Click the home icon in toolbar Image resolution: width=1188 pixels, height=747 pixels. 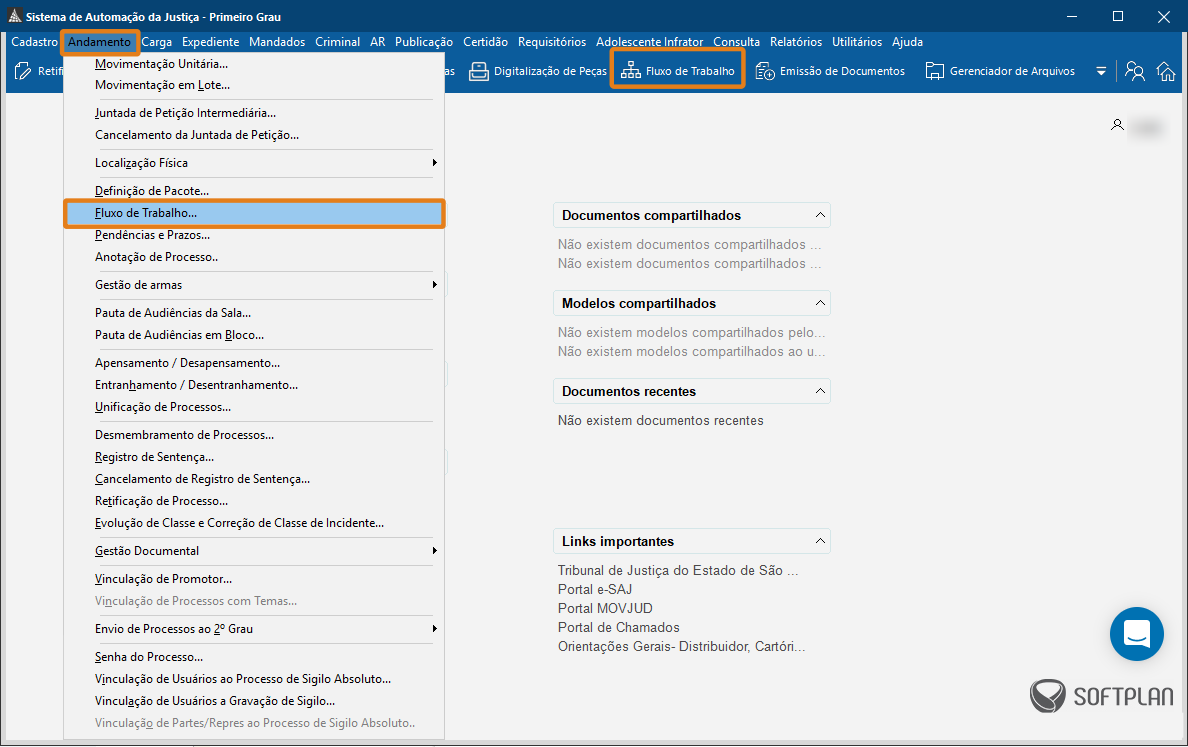click(1166, 71)
